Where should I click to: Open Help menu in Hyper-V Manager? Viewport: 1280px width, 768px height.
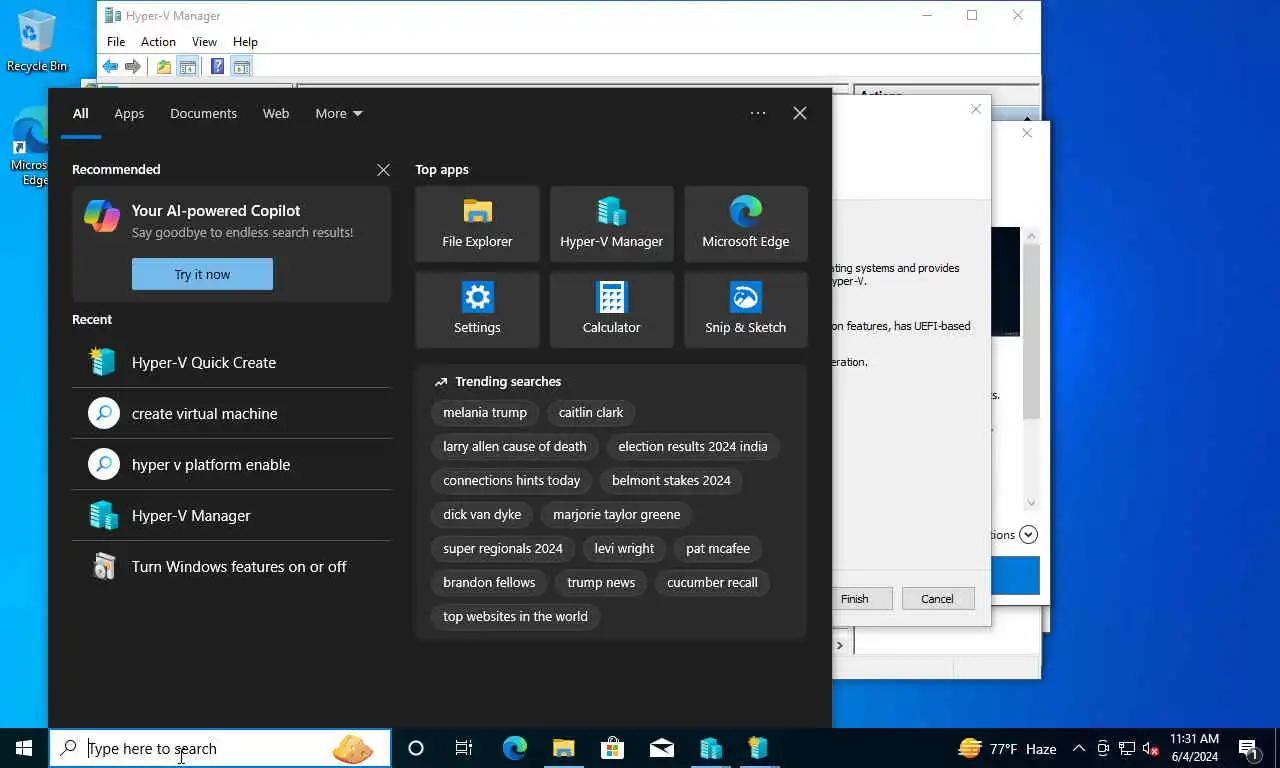tap(245, 42)
